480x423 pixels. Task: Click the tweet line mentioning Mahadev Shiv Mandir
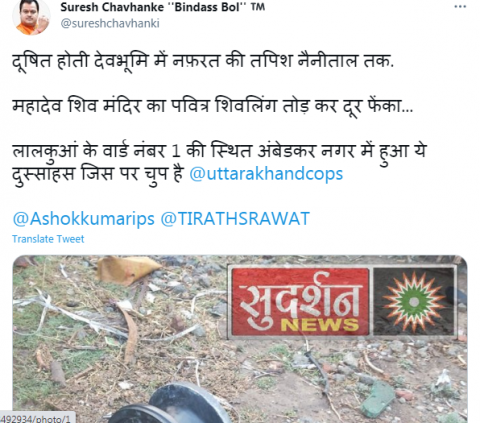212,106
